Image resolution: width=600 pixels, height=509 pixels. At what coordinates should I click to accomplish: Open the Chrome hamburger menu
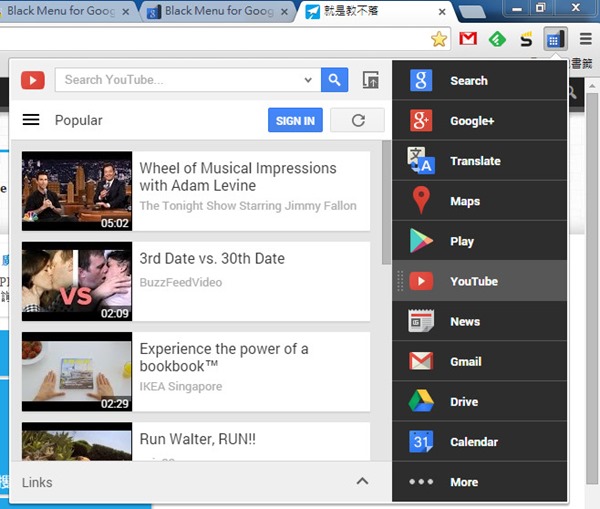[x=586, y=39]
